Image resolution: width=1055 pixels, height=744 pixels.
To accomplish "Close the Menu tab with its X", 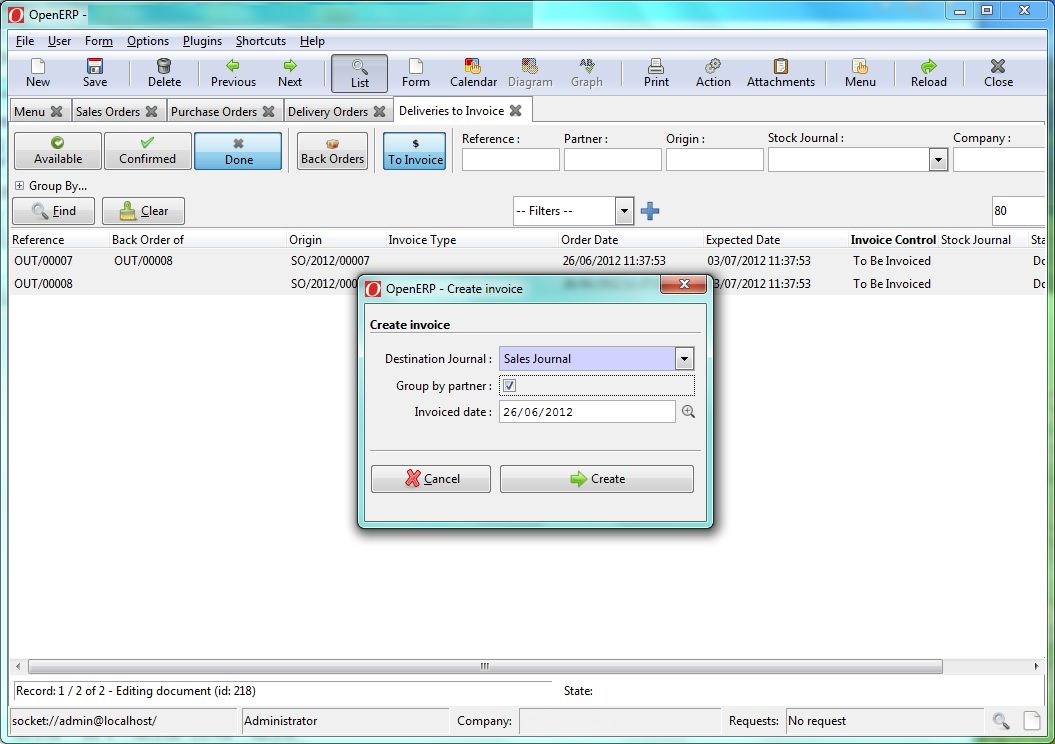I will pos(57,112).
